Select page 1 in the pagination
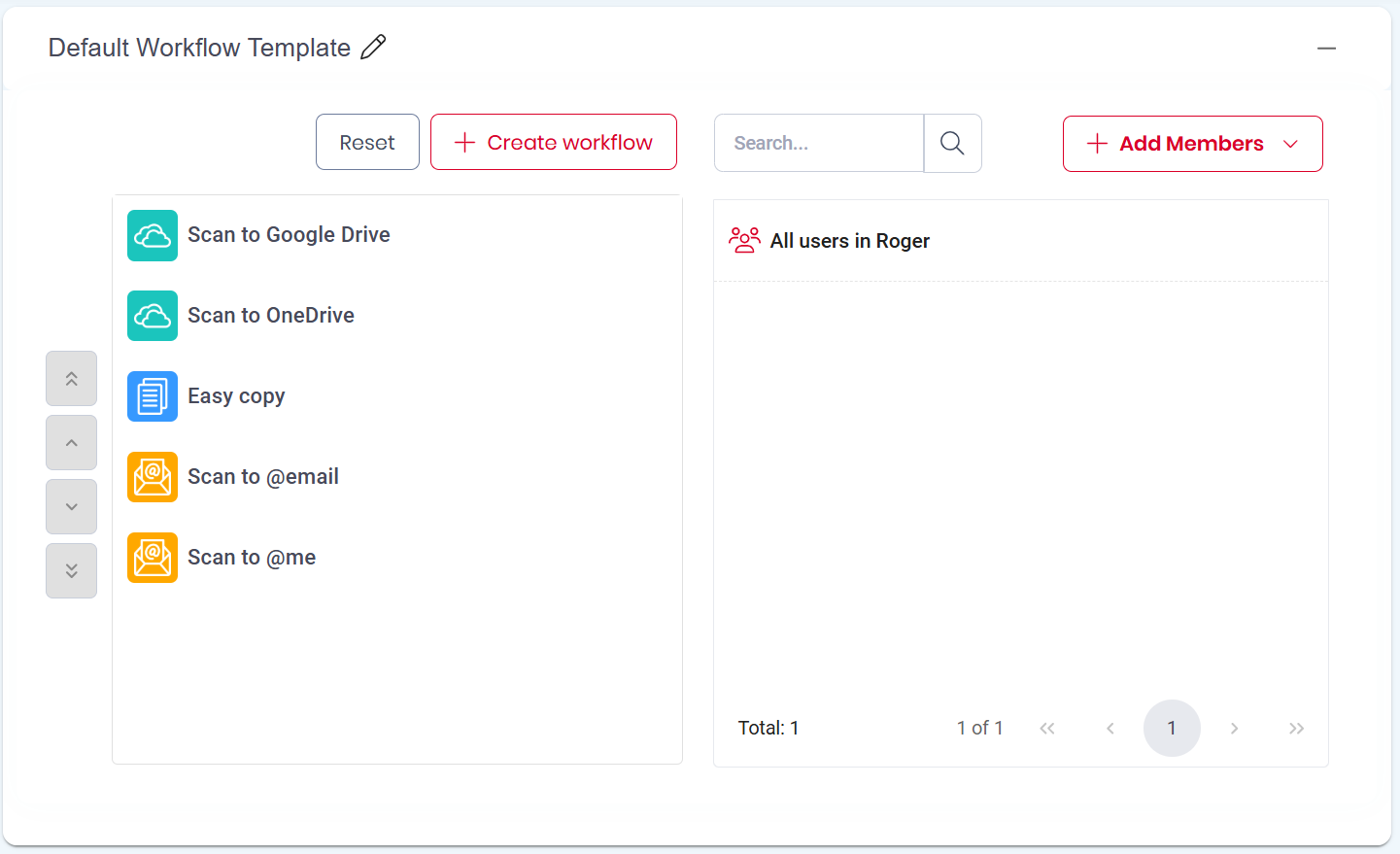The image size is (1400, 854). tap(1172, 728)
